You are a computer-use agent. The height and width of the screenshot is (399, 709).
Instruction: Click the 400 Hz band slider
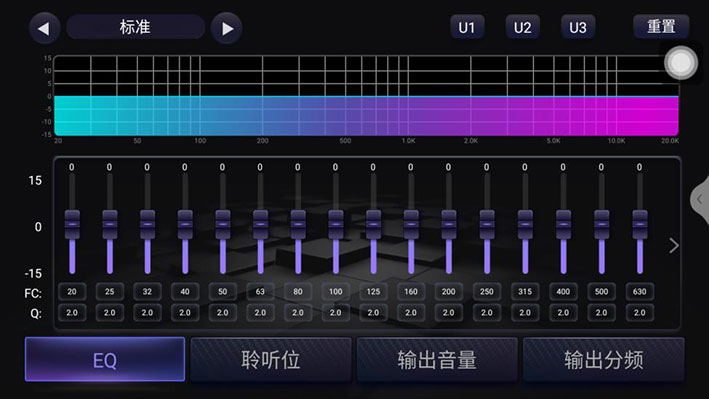click(563, 224)
